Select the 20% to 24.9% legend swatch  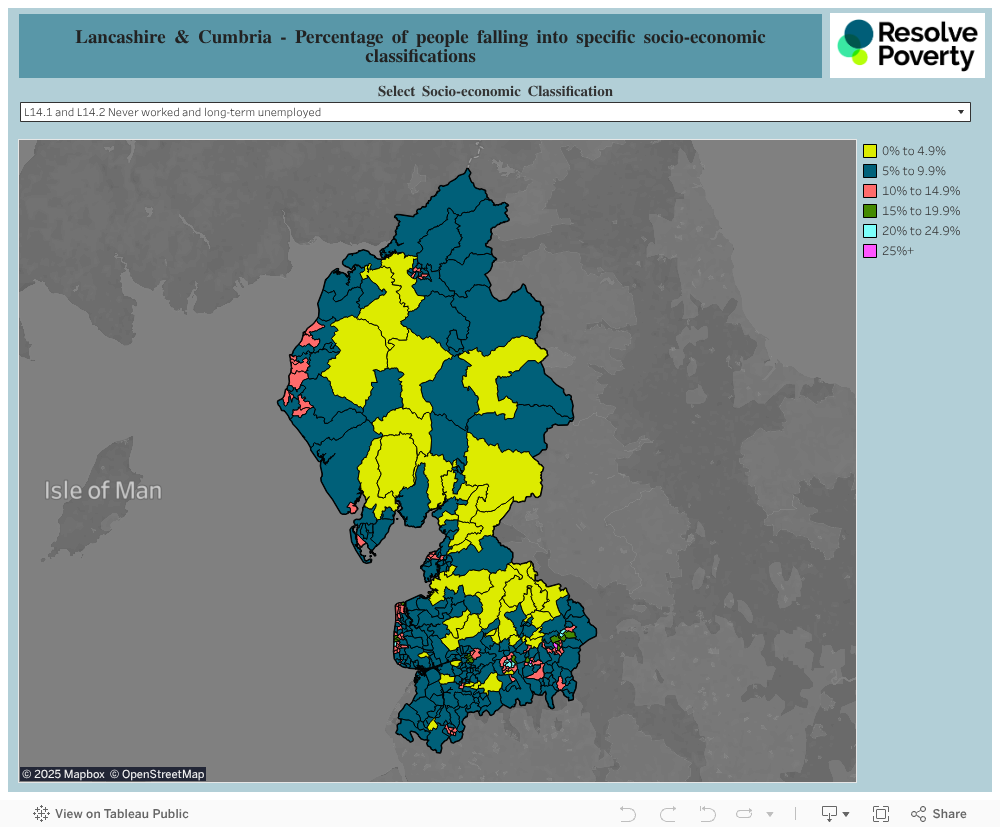870,231
